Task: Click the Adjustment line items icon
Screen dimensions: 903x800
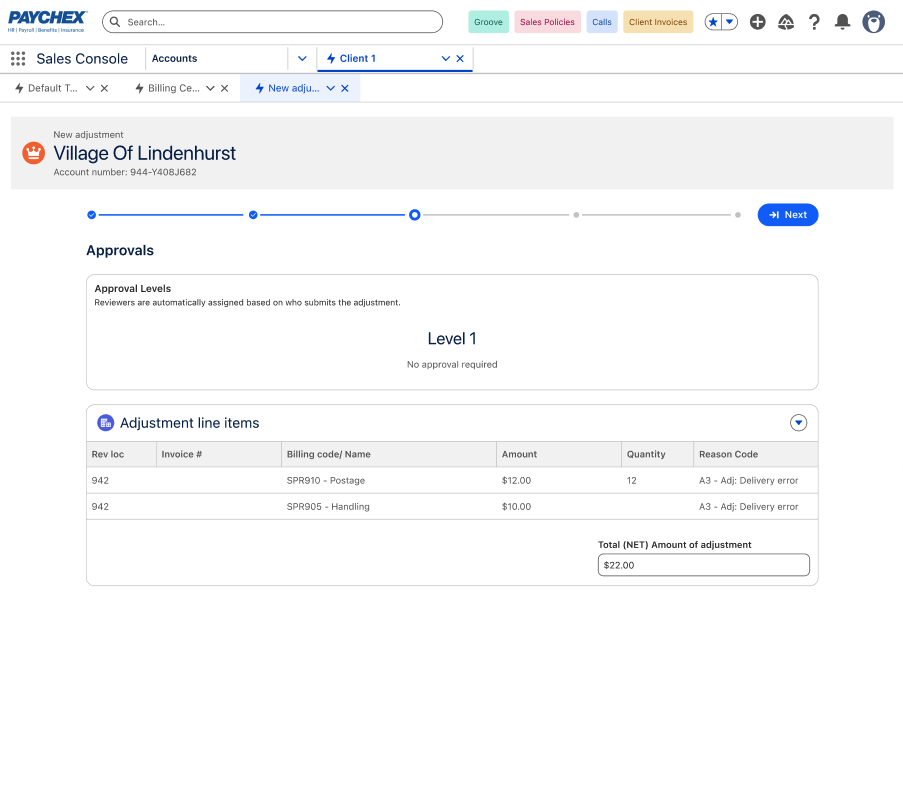Action: pos(105,423)
